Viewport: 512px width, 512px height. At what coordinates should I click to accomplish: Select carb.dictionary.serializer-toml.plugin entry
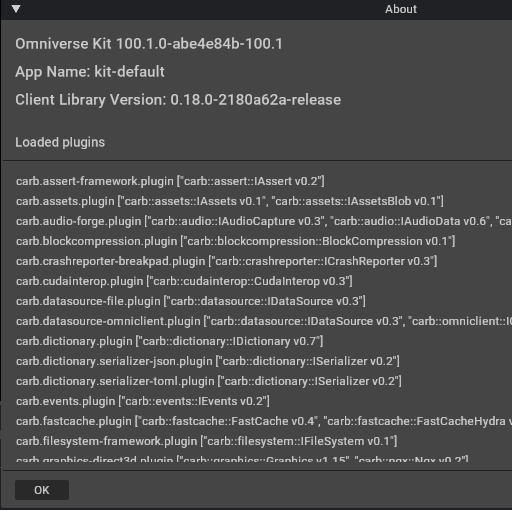pyautogui.click(x=209, y=381)
